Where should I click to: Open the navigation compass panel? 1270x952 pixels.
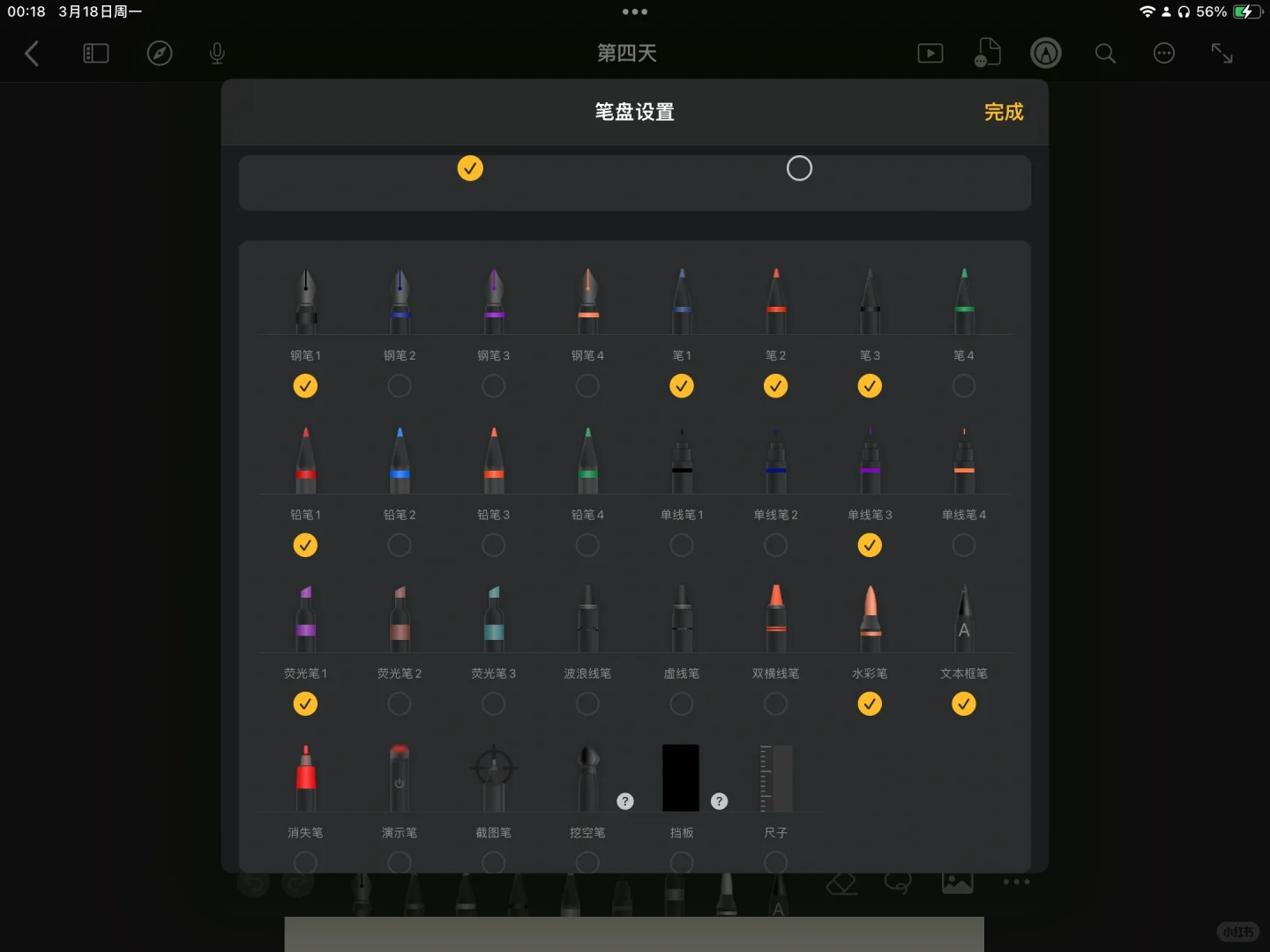pyautogui.click(x=160, y=53)
